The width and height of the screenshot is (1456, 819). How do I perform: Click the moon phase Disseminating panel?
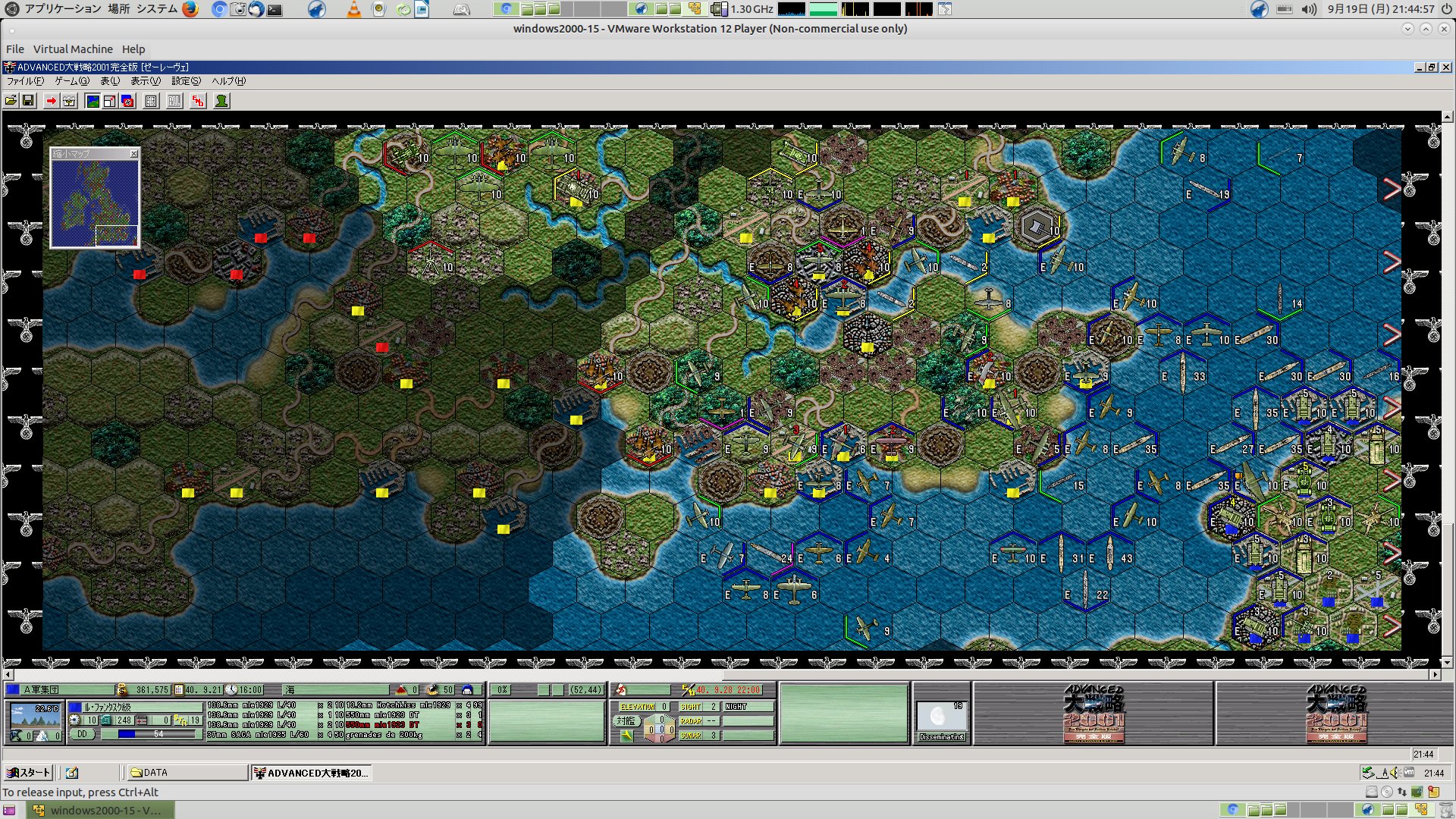click(x=942, y=721)
